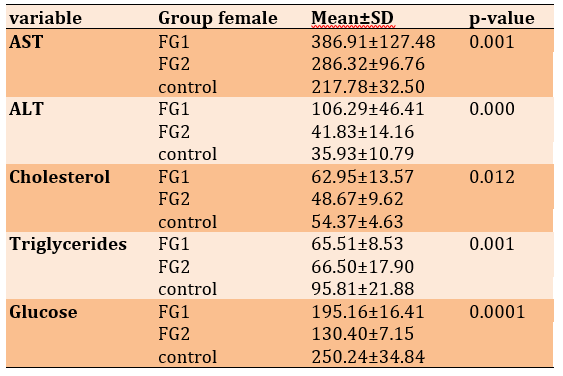
Task: Select AST value 386.91±127.48
Action: (x=373, y=42)
